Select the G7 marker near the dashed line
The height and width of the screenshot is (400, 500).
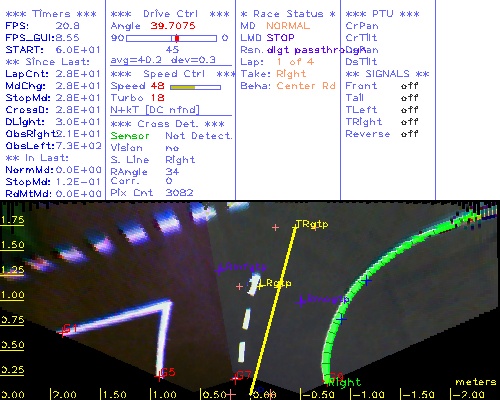coord(235,379)
